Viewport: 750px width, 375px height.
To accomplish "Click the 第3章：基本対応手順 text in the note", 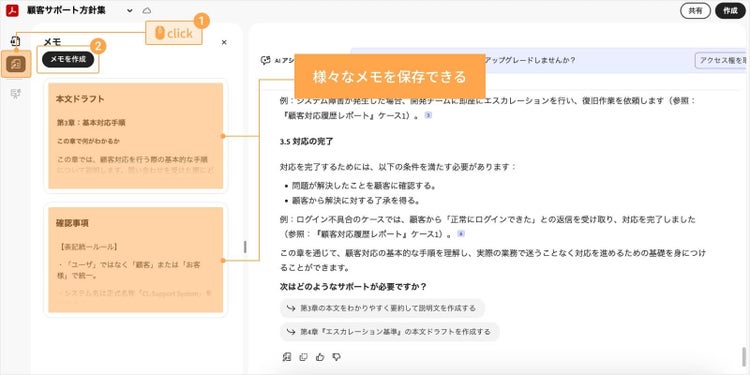I will [x=91, y=122].
